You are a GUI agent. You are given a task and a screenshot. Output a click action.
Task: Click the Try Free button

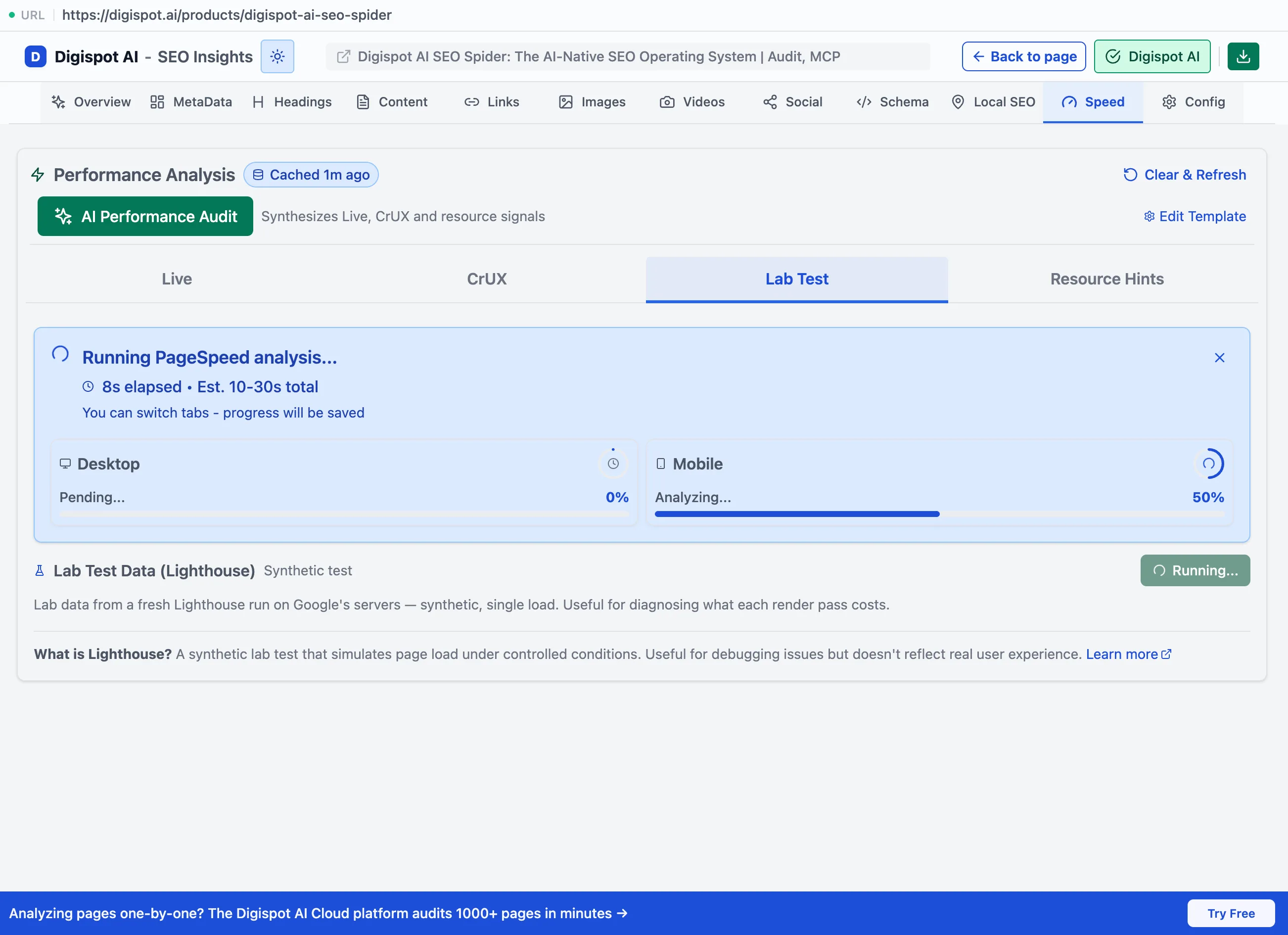coord(1231,913)
